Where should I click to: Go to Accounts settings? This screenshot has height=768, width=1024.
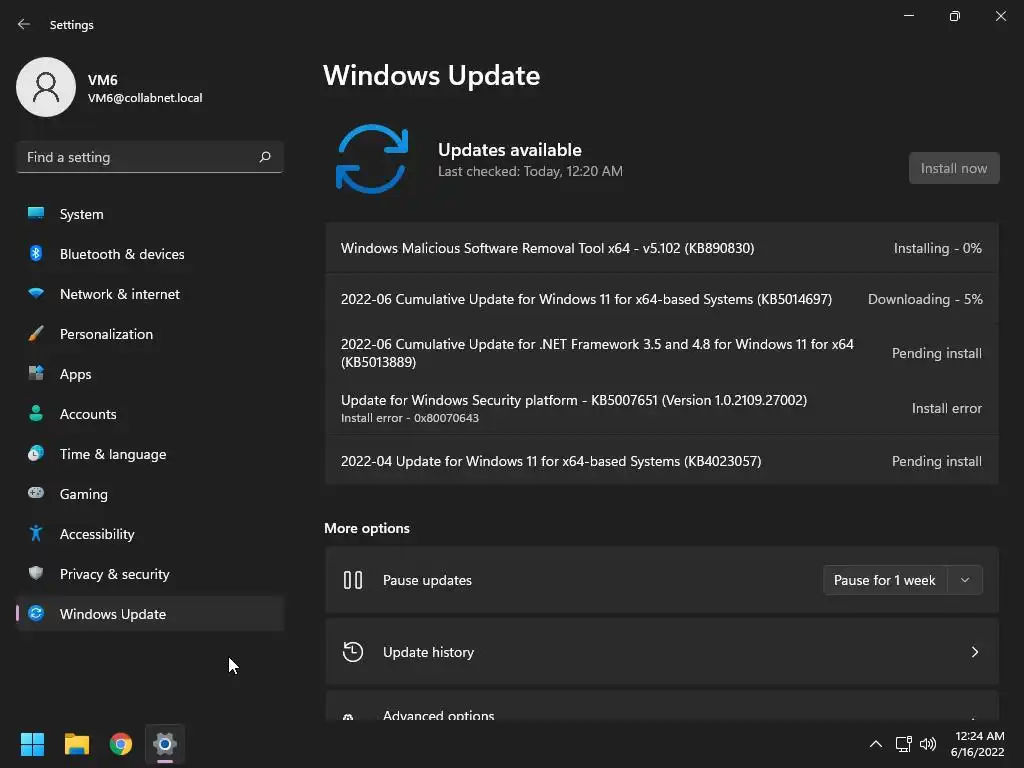coord(150,414)
